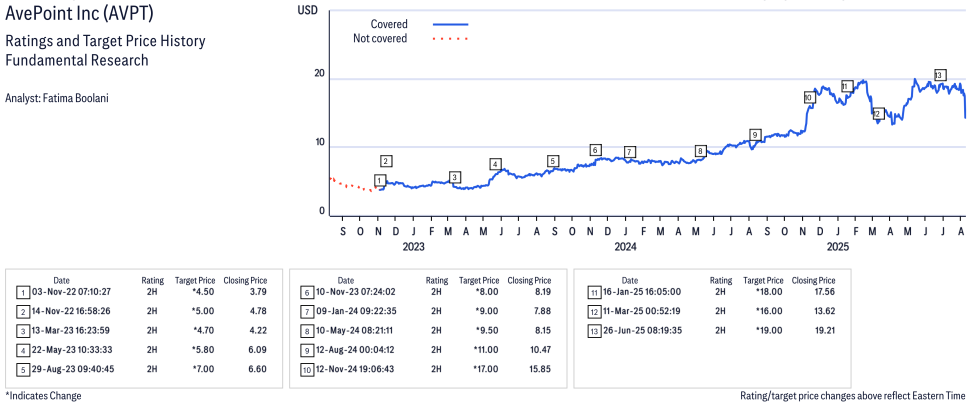The height and width of the screenshot is (402, 976).
Task: Click closing price '13.62'
Action: coord(824,311)
